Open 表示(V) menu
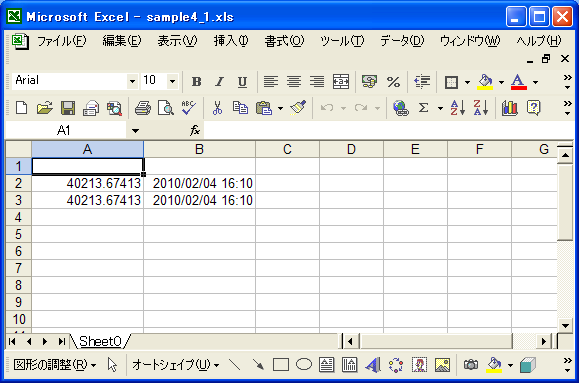 (177, 41)
